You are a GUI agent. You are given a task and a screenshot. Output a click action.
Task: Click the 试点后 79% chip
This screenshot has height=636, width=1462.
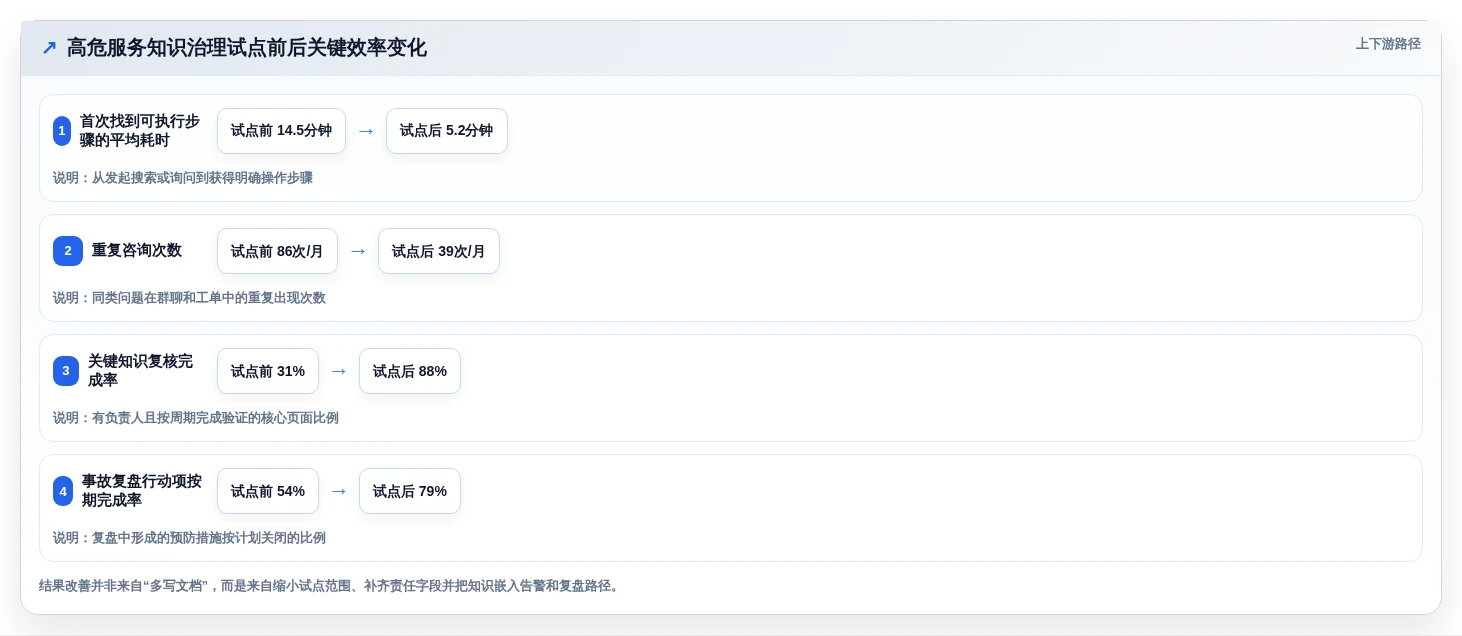[x=410, y=491]
